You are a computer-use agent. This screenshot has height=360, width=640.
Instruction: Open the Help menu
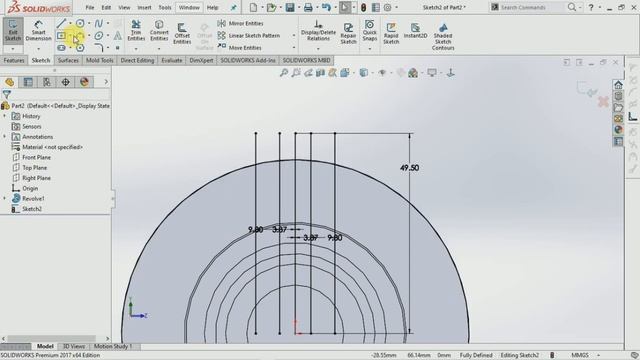pyautogui.click(x=212, y=7)
